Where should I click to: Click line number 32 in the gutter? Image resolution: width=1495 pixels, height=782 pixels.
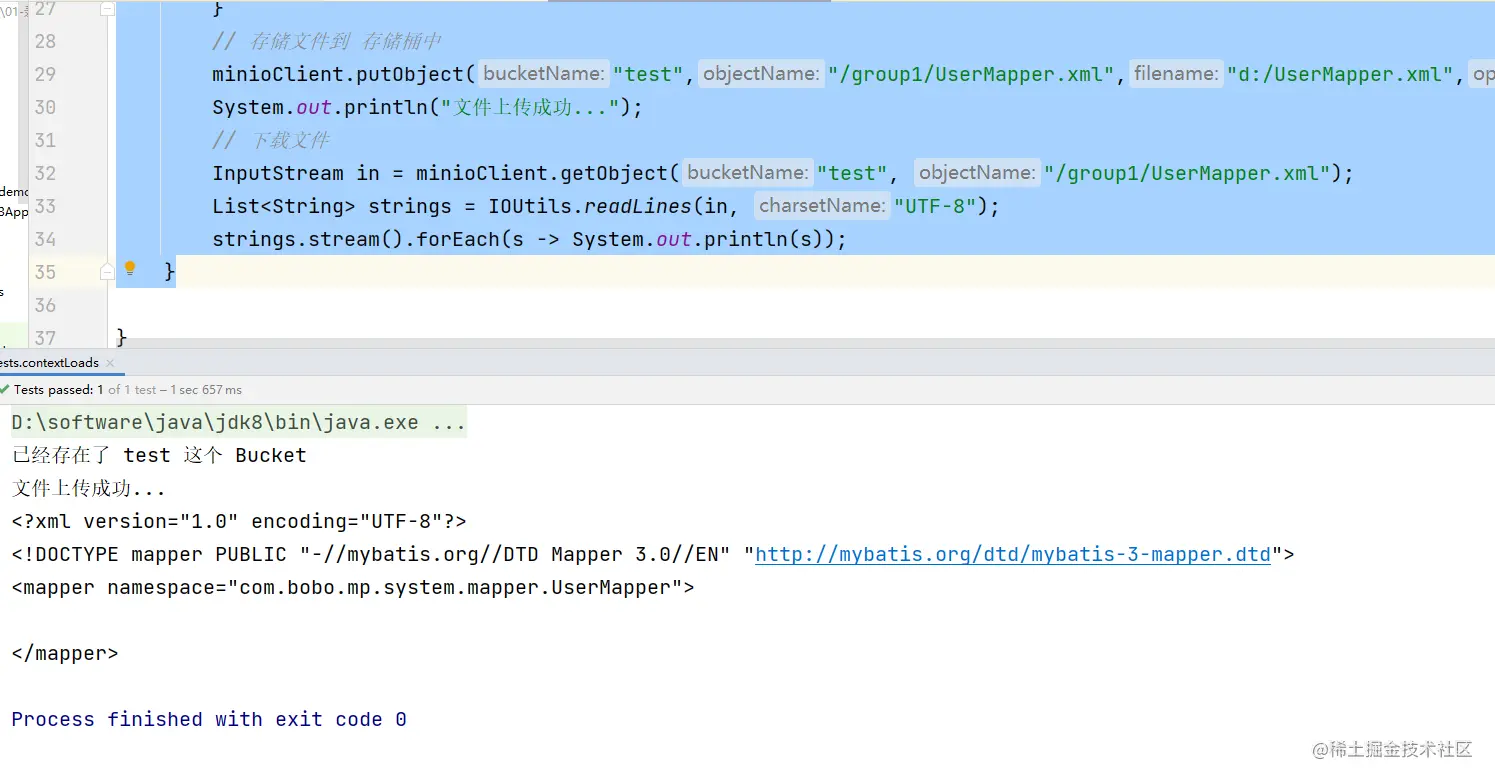[45, 173]
